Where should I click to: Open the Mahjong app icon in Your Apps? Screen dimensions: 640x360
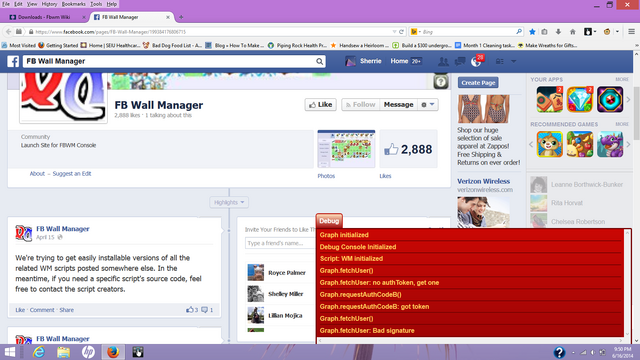(x=549, y=99)
